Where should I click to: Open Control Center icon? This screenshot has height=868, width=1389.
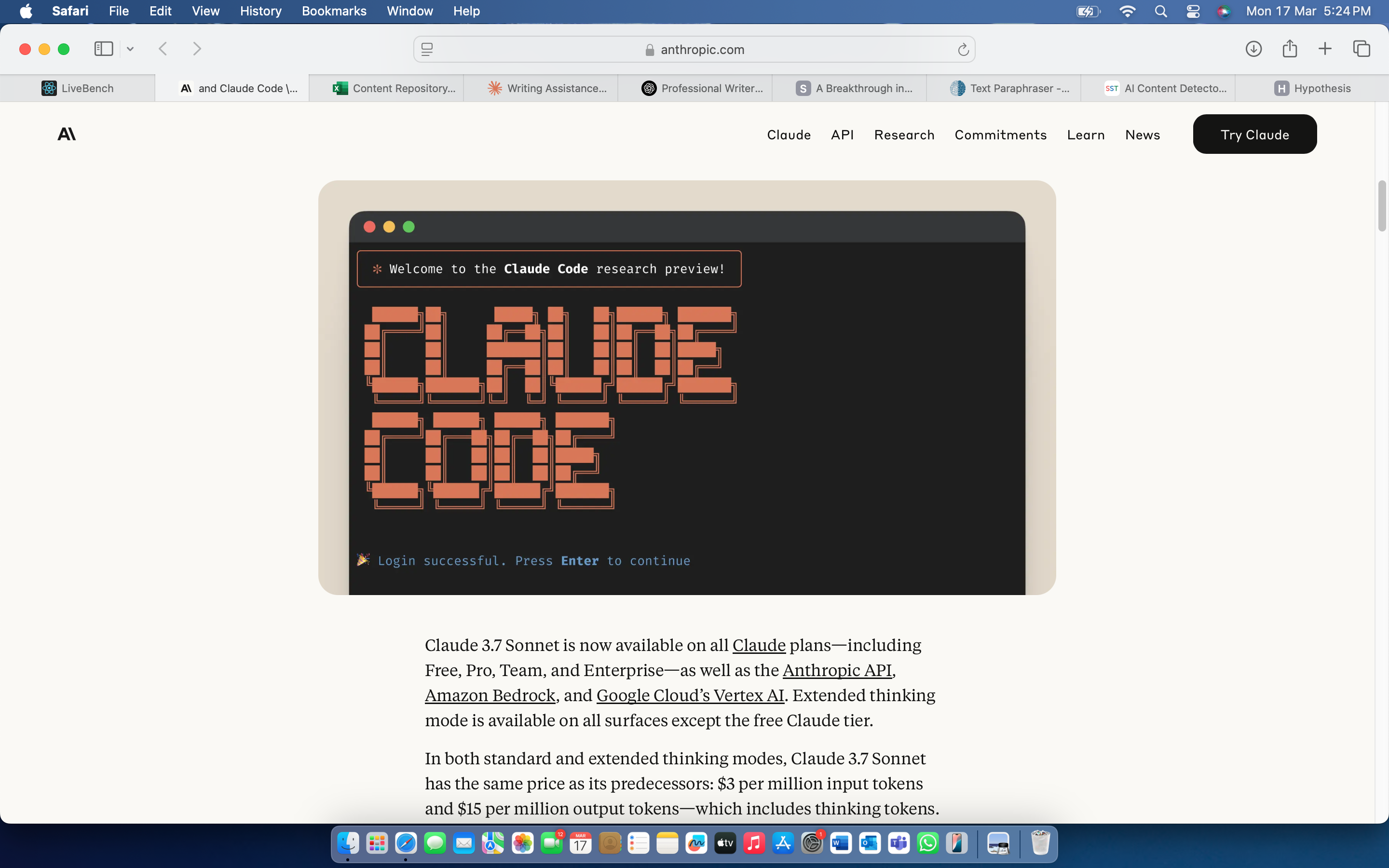point(1193,12)
